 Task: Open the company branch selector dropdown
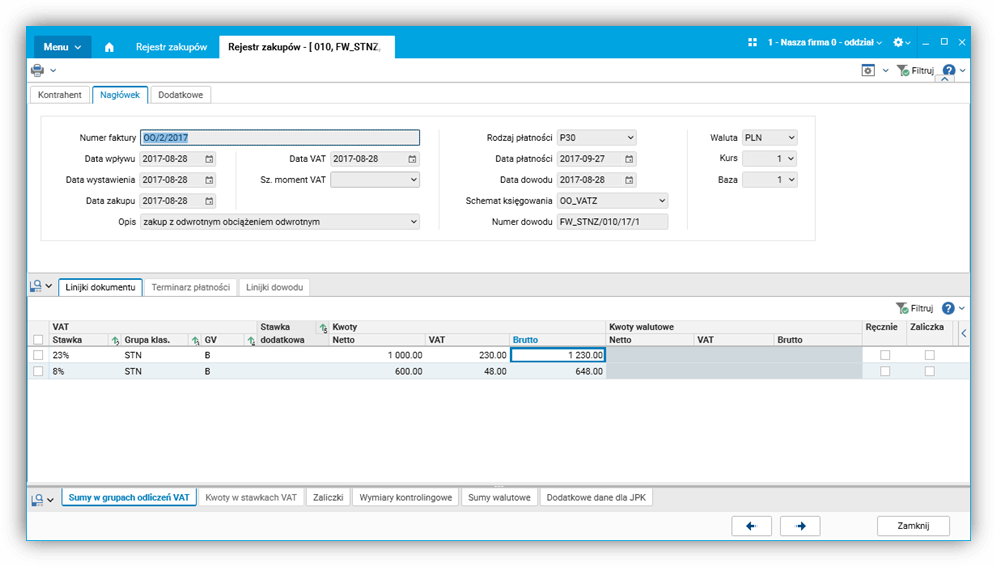click(x=824, y=43)
